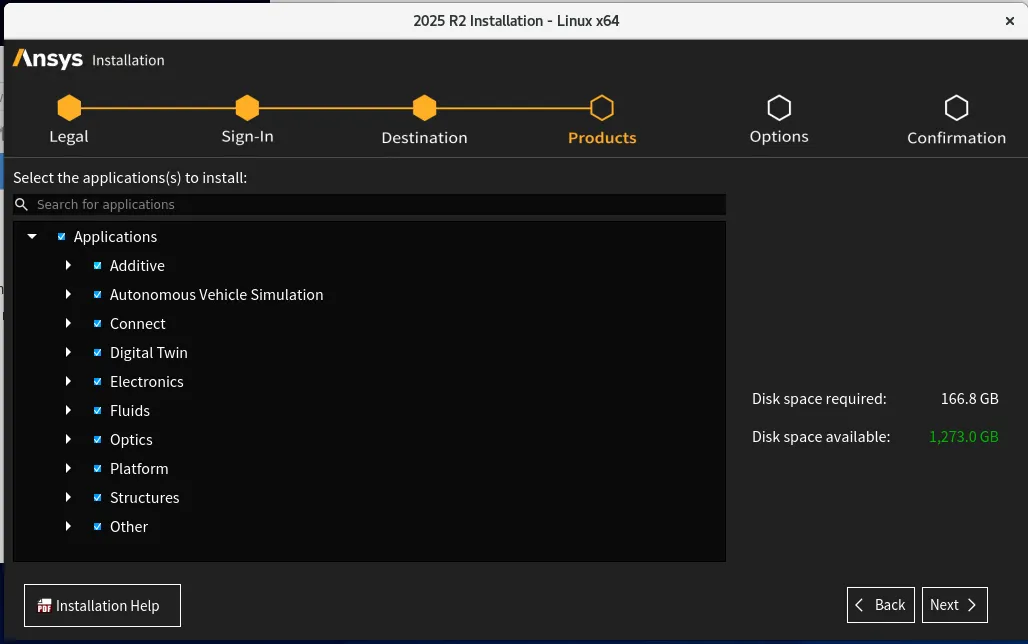The image size is (1028, 644).
Task: Expand the Autonomous Vehicle Simulation arrow
Action: tap(68, 294)
